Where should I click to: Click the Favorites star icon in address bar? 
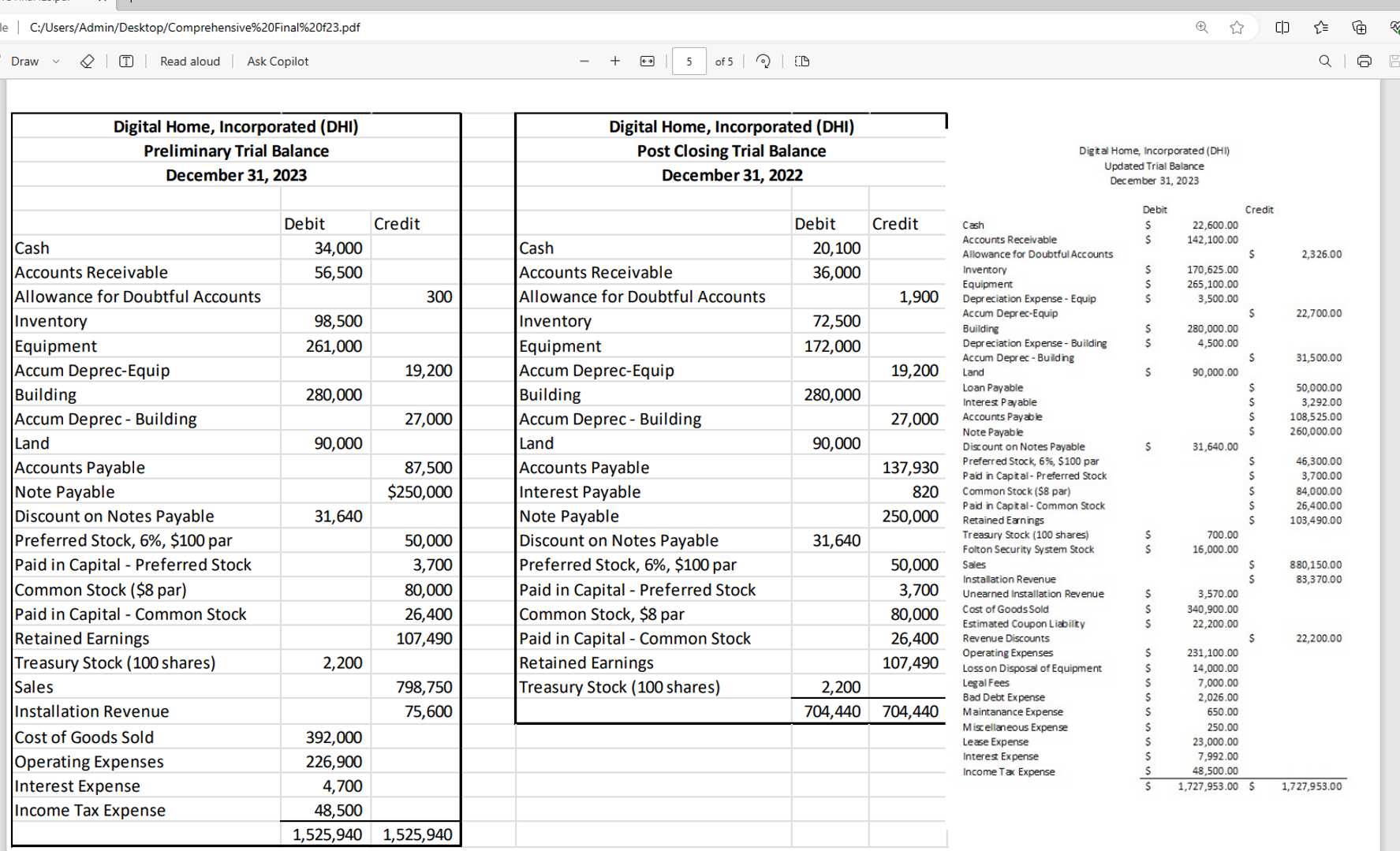click(x=1237, y=28)
